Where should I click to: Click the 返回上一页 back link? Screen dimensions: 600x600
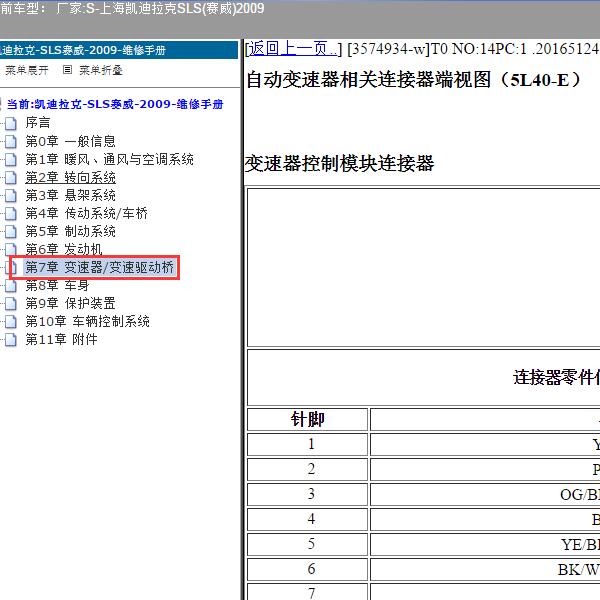point(292,49)
